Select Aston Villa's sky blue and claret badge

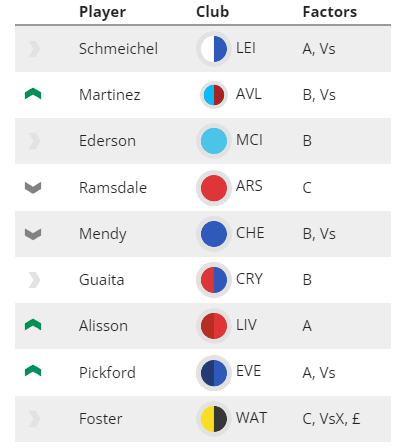(x=214, y=95)
